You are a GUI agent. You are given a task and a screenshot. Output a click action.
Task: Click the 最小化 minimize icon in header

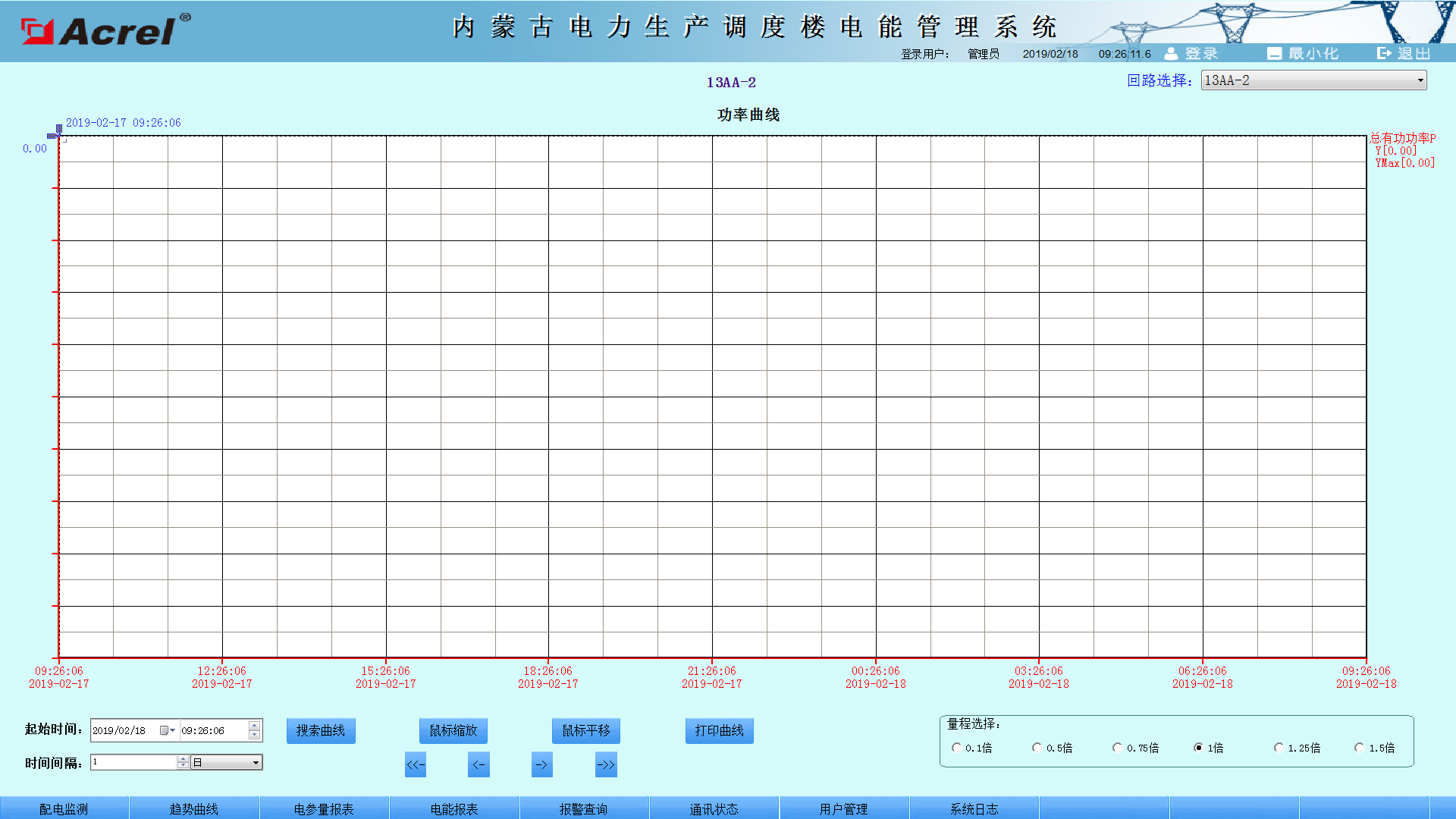coord(1274,54)
